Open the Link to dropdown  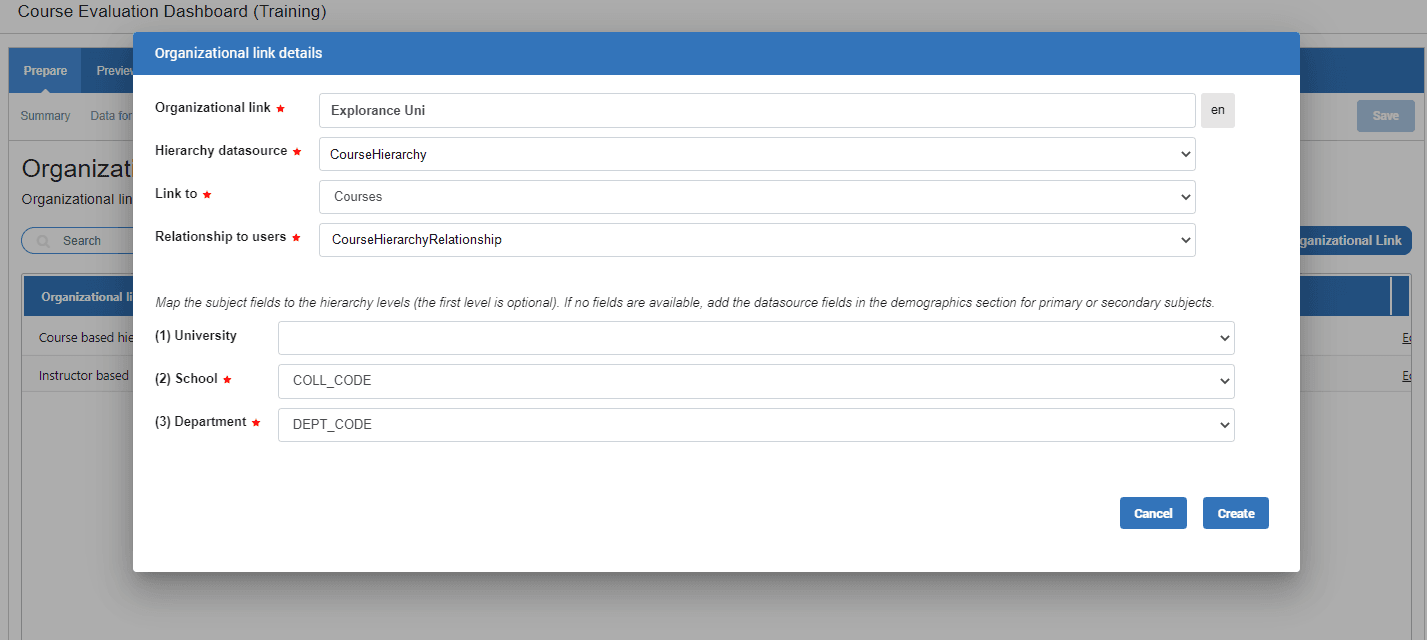click(757, 197)
